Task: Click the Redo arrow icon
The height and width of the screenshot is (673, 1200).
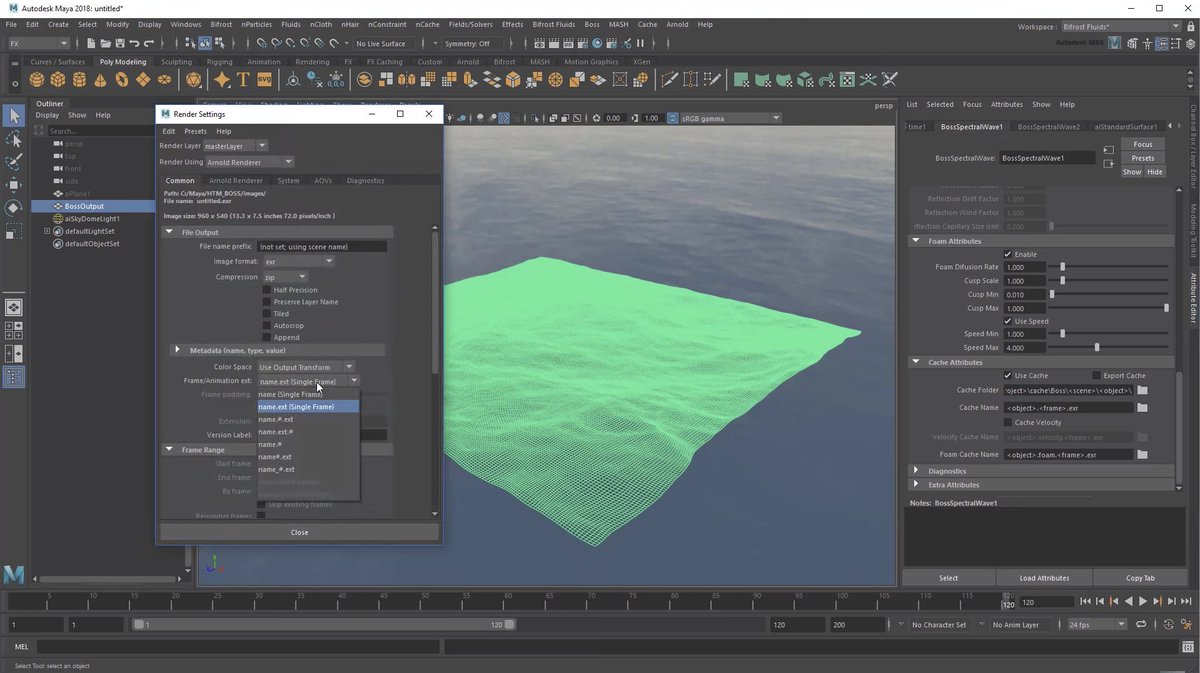Action: click(148, 44)
